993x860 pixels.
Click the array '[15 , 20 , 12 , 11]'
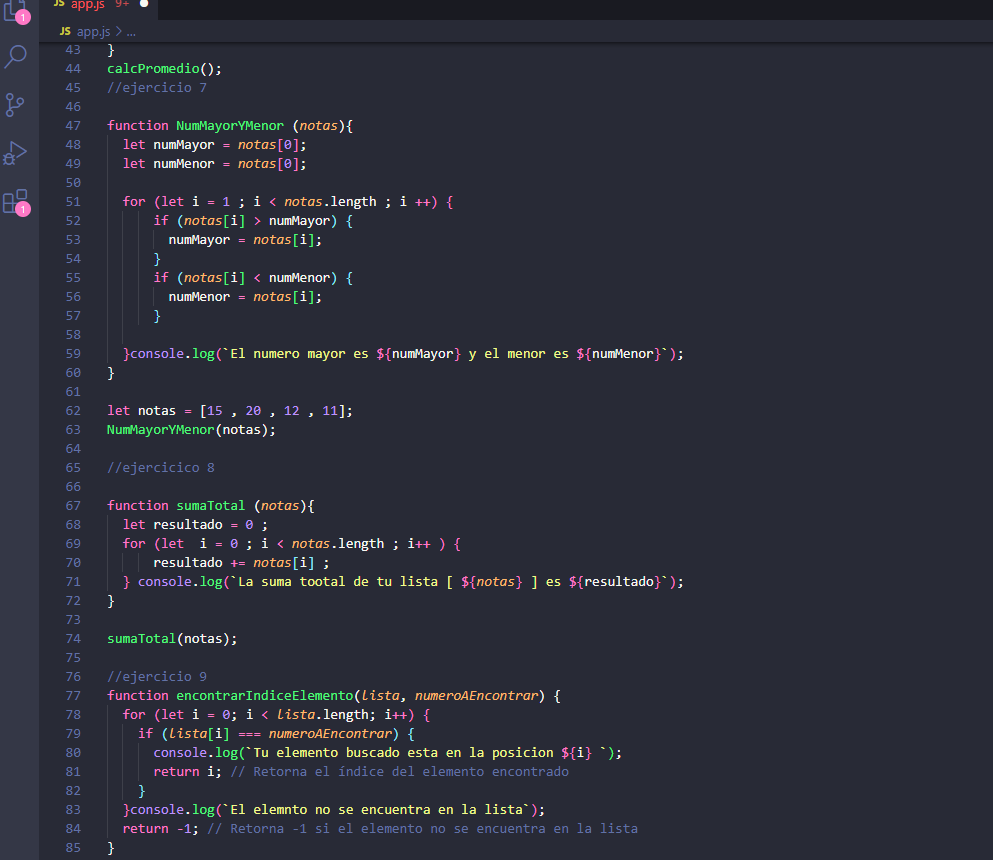click(x=272, y=410)
